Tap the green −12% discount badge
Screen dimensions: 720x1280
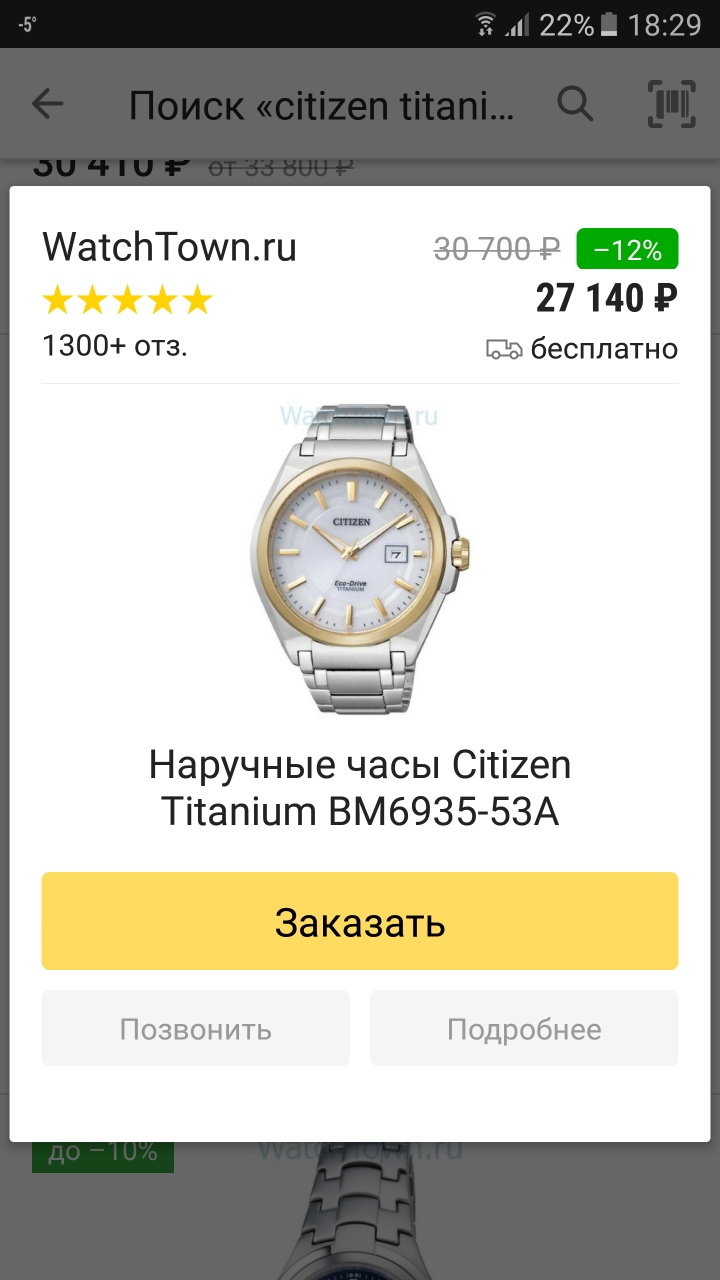click(x=627, y=249)
